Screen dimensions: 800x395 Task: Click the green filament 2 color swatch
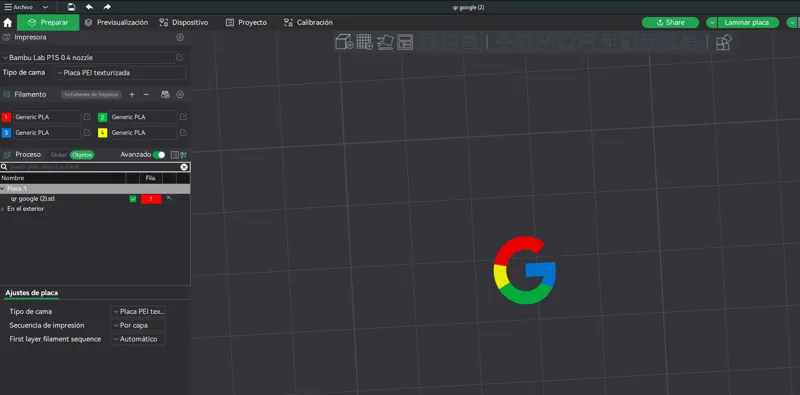pos(103,117)
